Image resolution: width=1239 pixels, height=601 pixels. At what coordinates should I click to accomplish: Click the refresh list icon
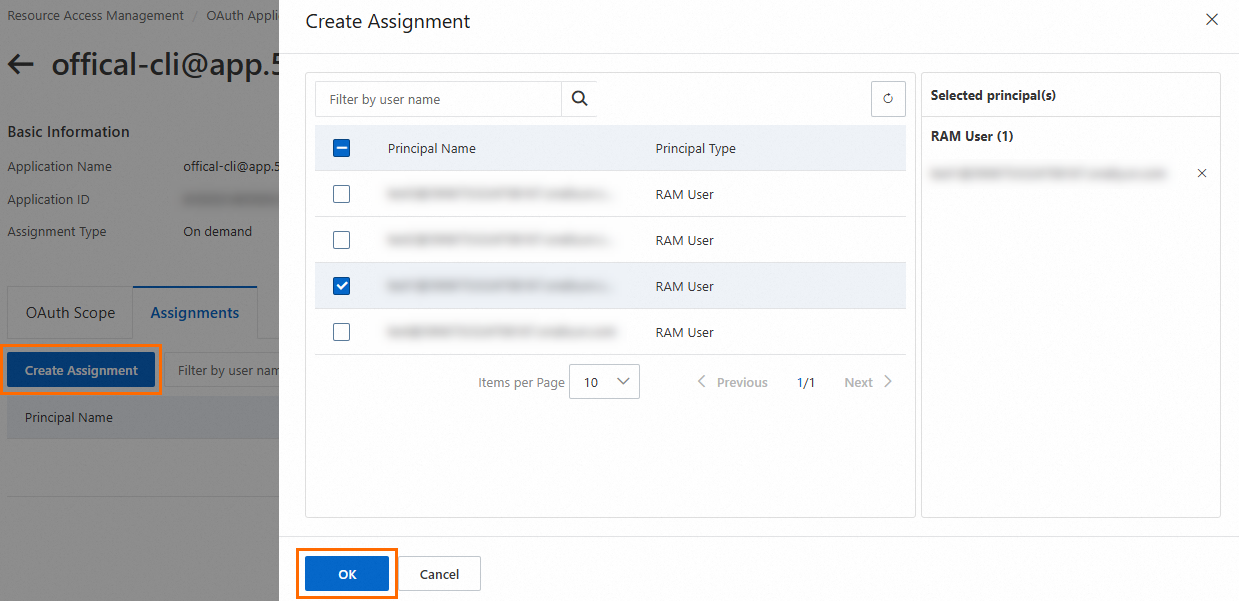[888, 99]
